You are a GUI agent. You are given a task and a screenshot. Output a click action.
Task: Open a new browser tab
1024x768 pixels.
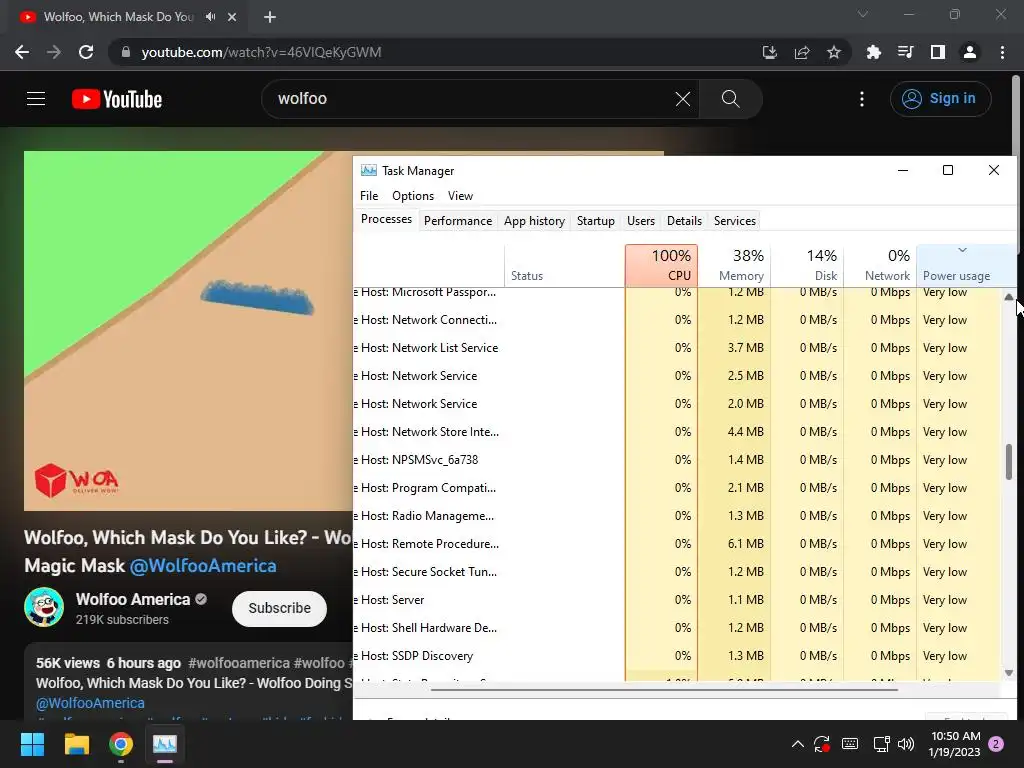pos(270,17)
